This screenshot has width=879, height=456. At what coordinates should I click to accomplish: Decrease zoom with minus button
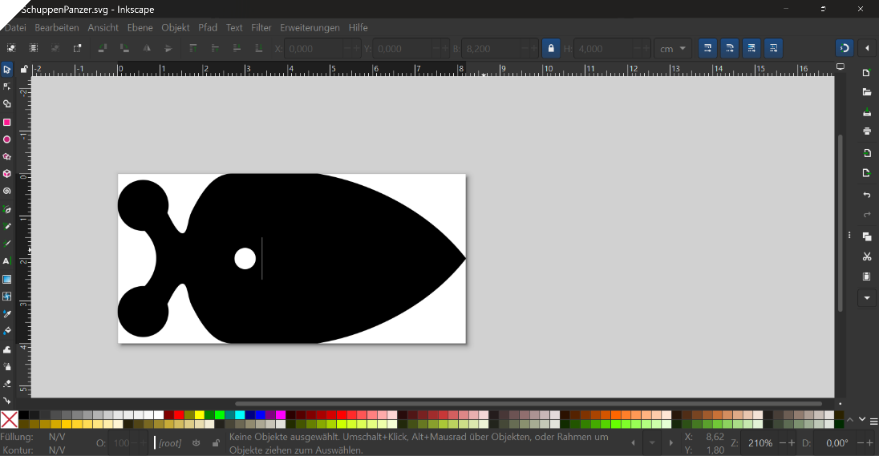click(783, 443)
